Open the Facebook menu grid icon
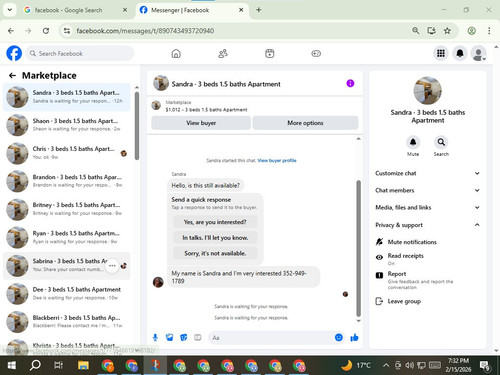 click(441, 53)
